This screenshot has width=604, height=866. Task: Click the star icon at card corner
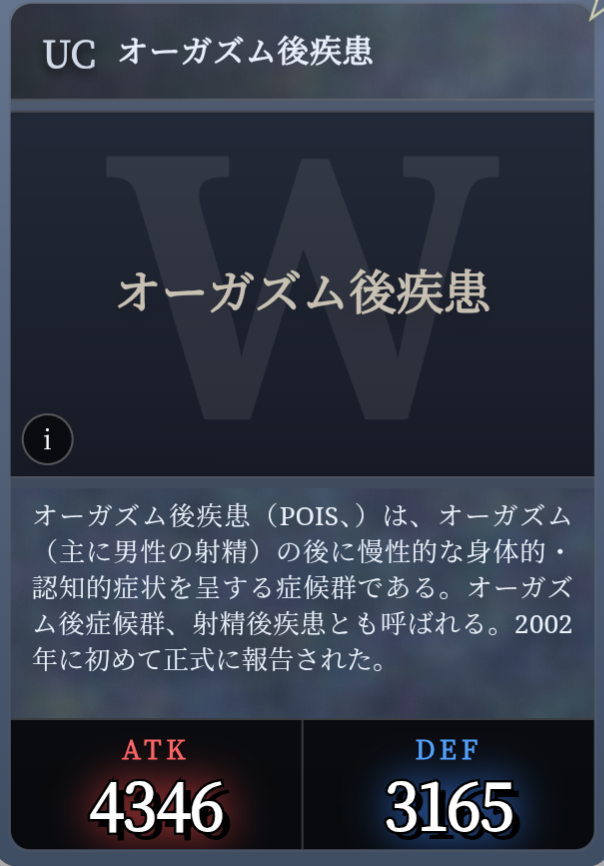coord(597,9)
